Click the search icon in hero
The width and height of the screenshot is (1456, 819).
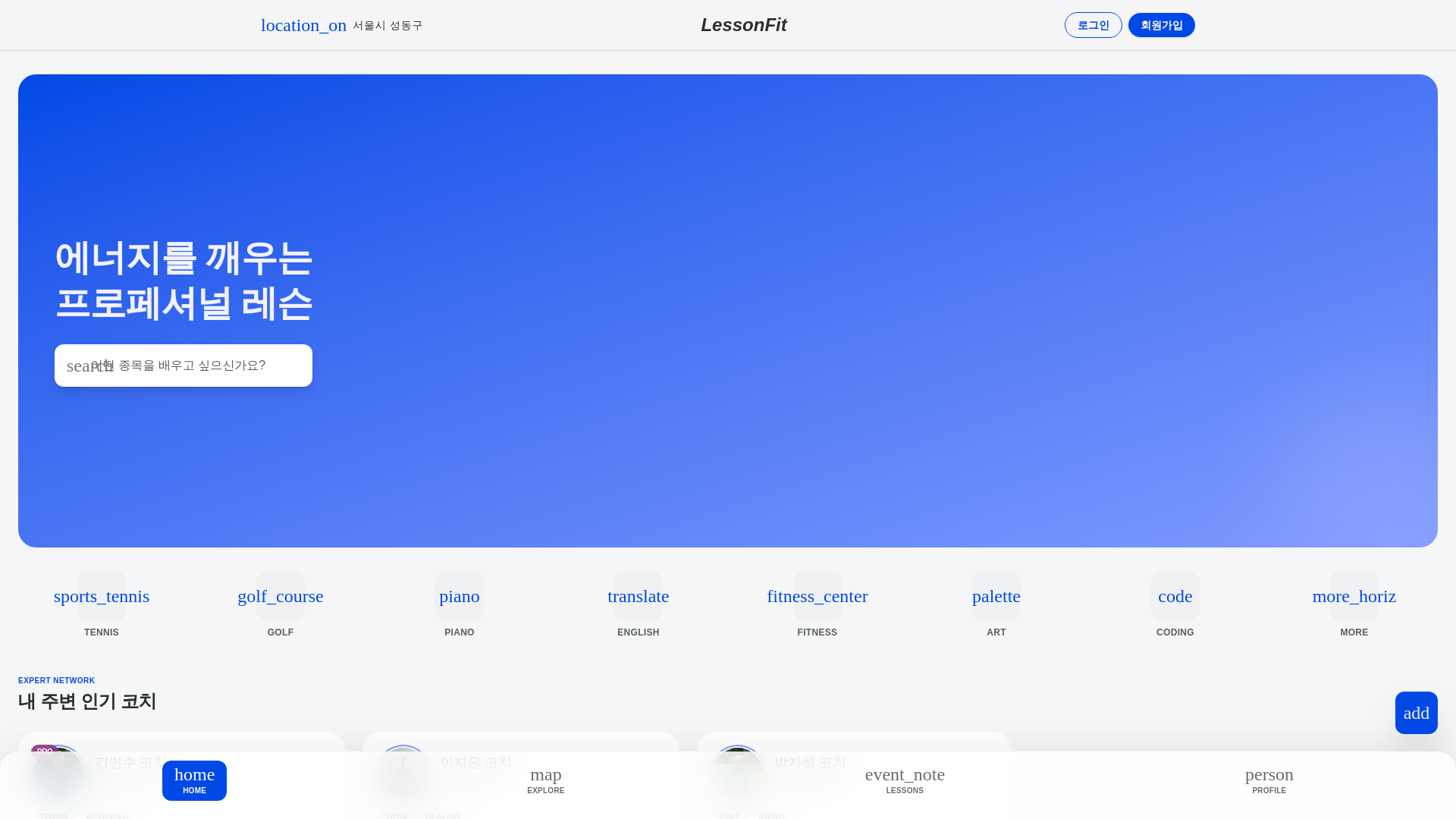[89, 366]
